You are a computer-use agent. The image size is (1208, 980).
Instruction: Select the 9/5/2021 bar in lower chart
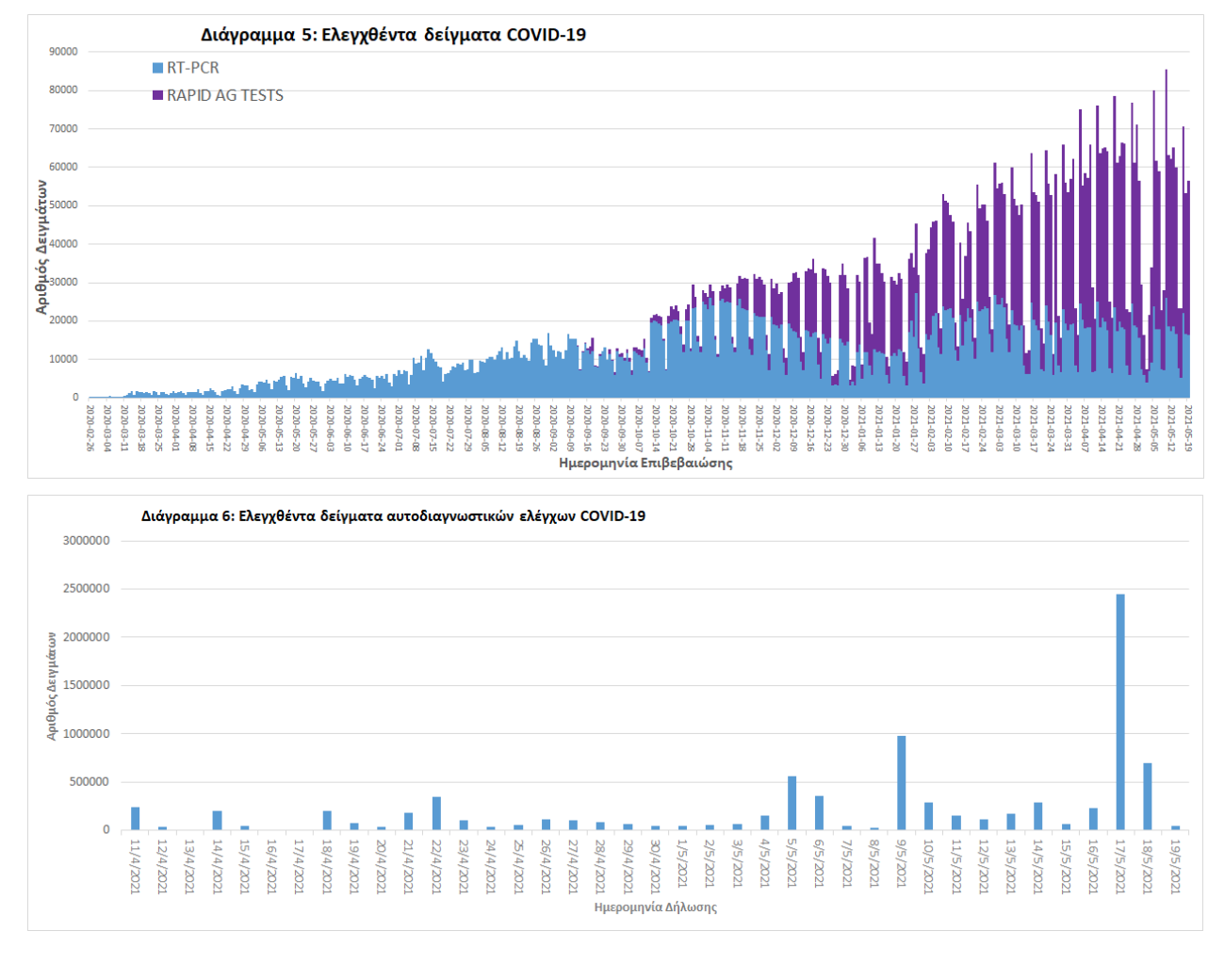pos(902,782)
